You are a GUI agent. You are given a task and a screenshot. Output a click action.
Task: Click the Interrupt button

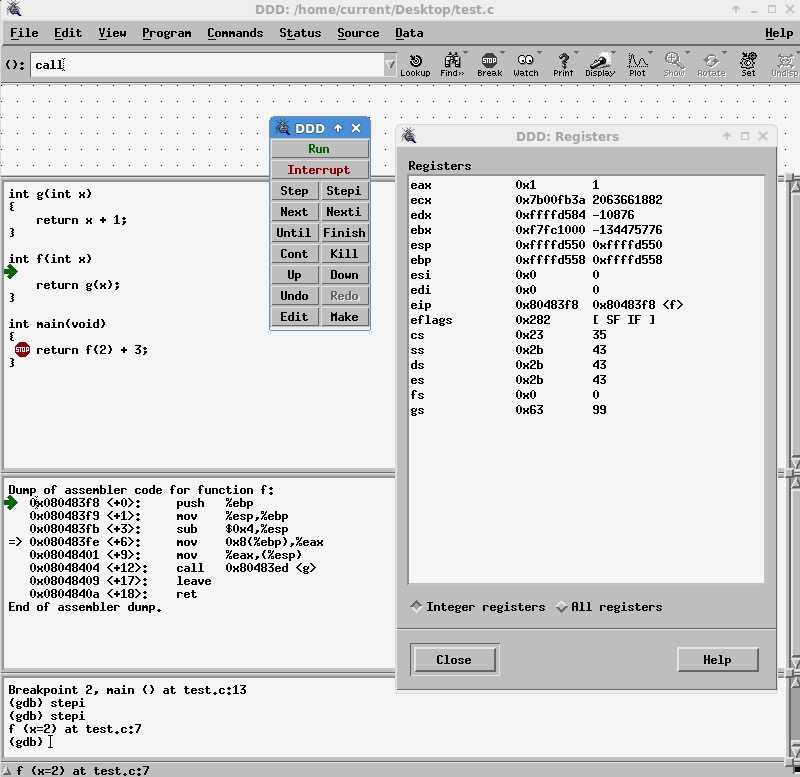coord(319,170)
